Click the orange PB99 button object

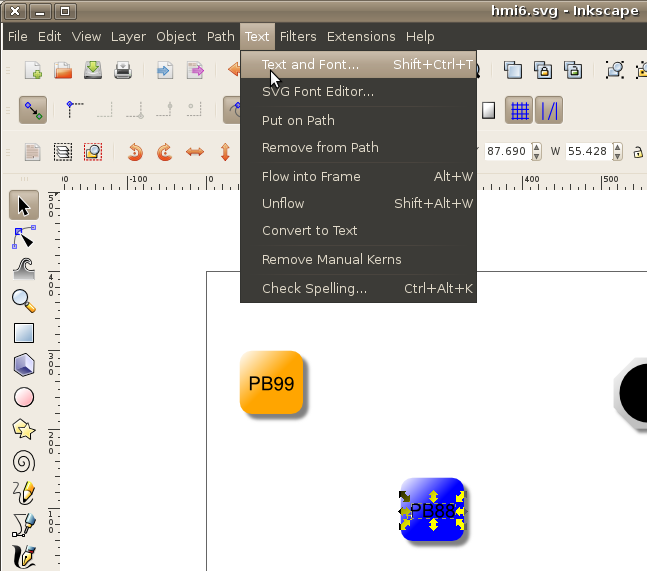click(271, 382)
